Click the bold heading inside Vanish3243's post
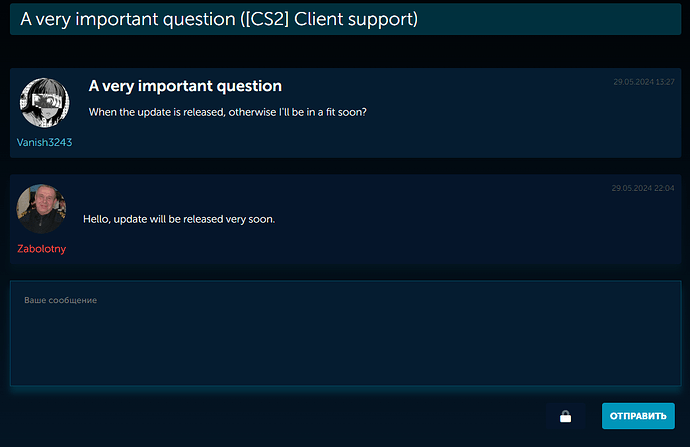690x447 pixels. pyautogui.click(x=185, y=87)
